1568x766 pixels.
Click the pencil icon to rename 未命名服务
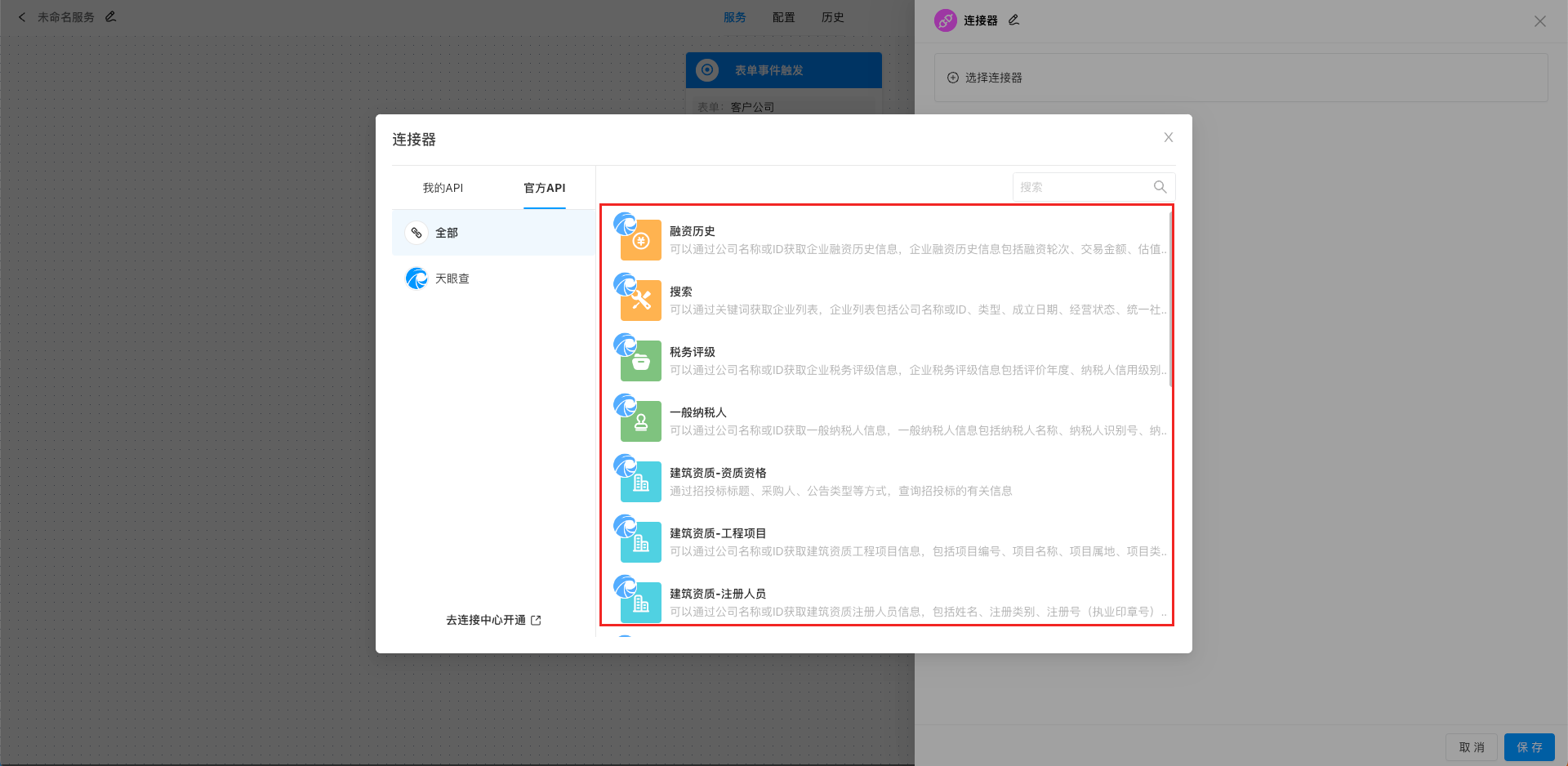(x=111, y=16)
